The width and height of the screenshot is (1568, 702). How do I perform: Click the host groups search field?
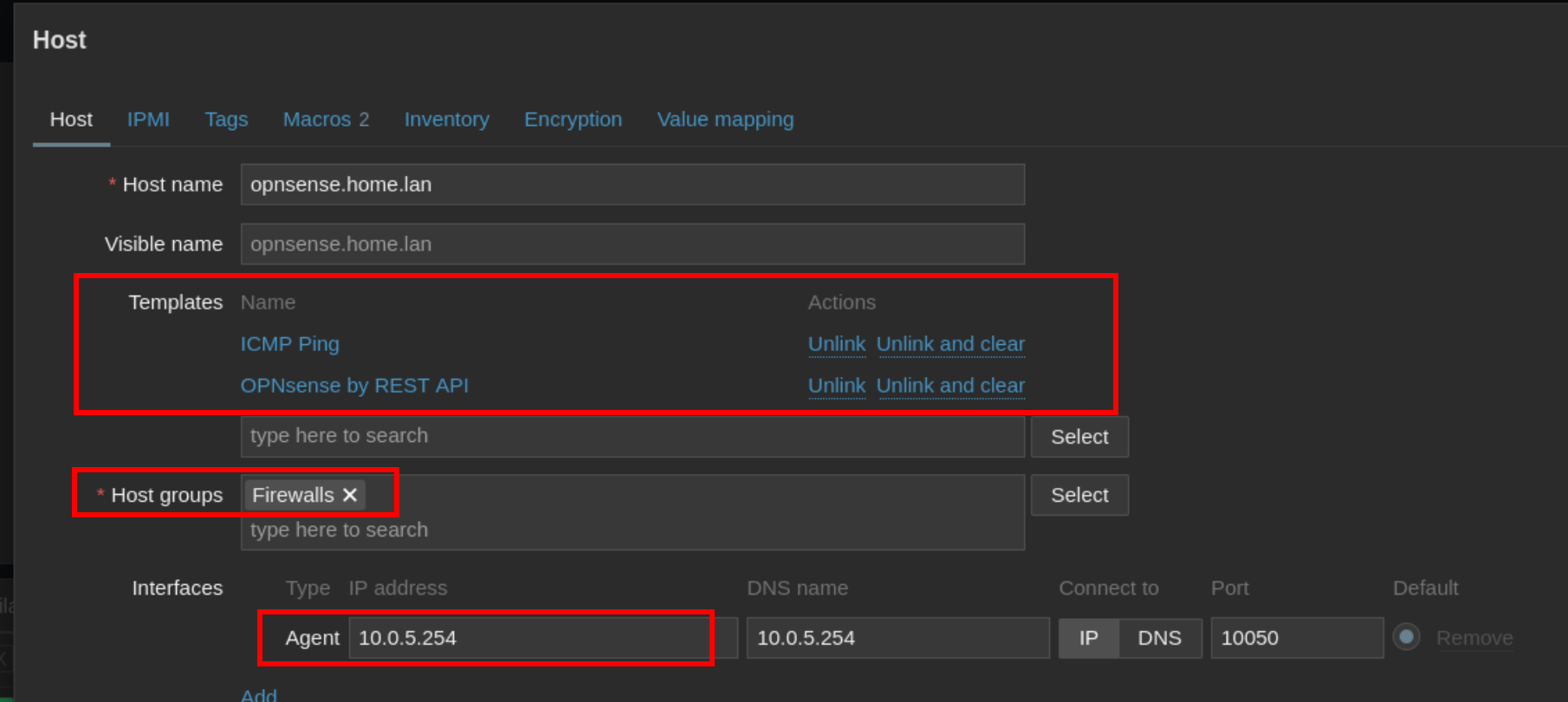(x=632, y=530)
